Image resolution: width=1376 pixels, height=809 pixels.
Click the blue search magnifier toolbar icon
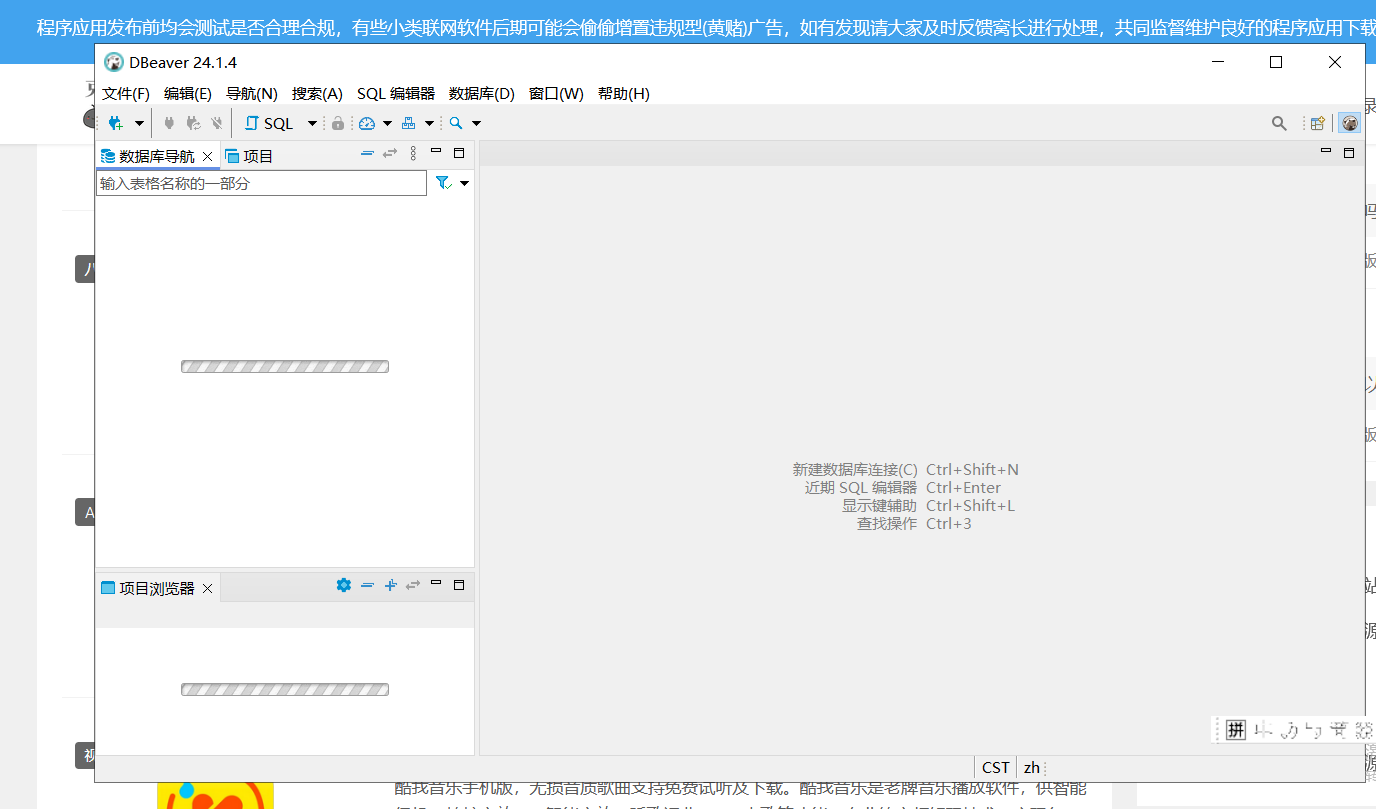[456, 123]
